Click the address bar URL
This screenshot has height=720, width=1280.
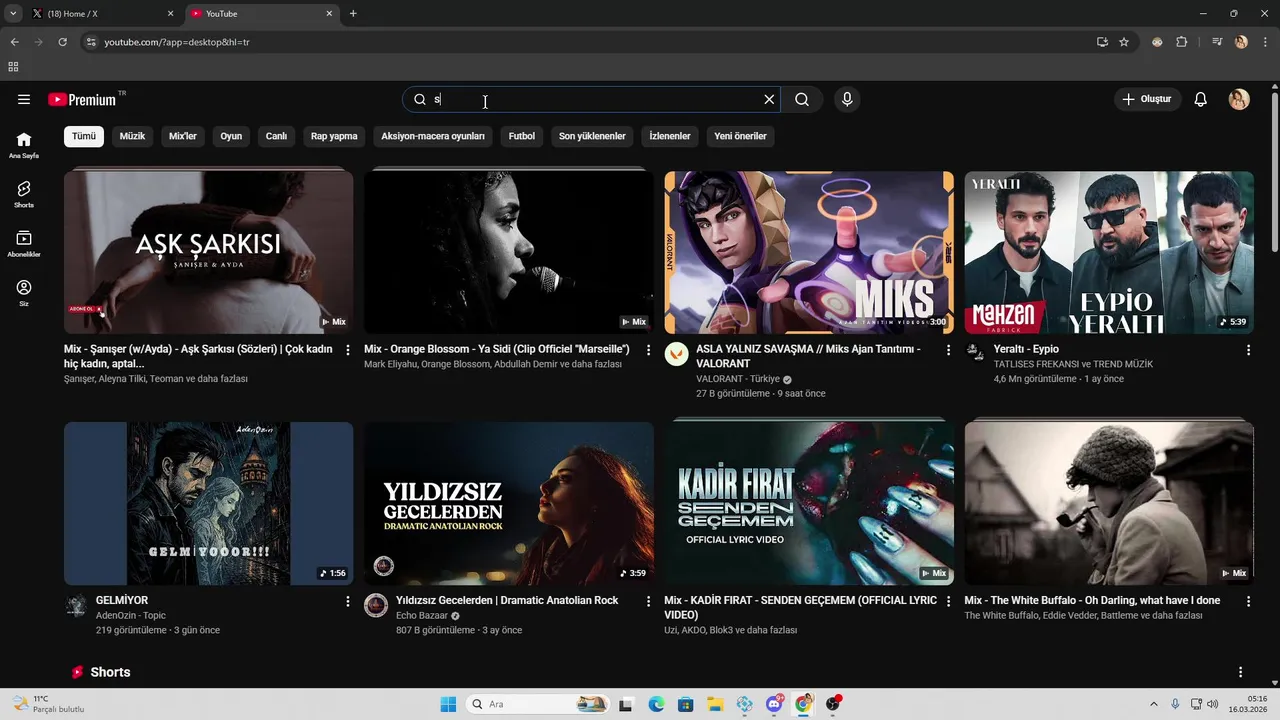(177, 42)
